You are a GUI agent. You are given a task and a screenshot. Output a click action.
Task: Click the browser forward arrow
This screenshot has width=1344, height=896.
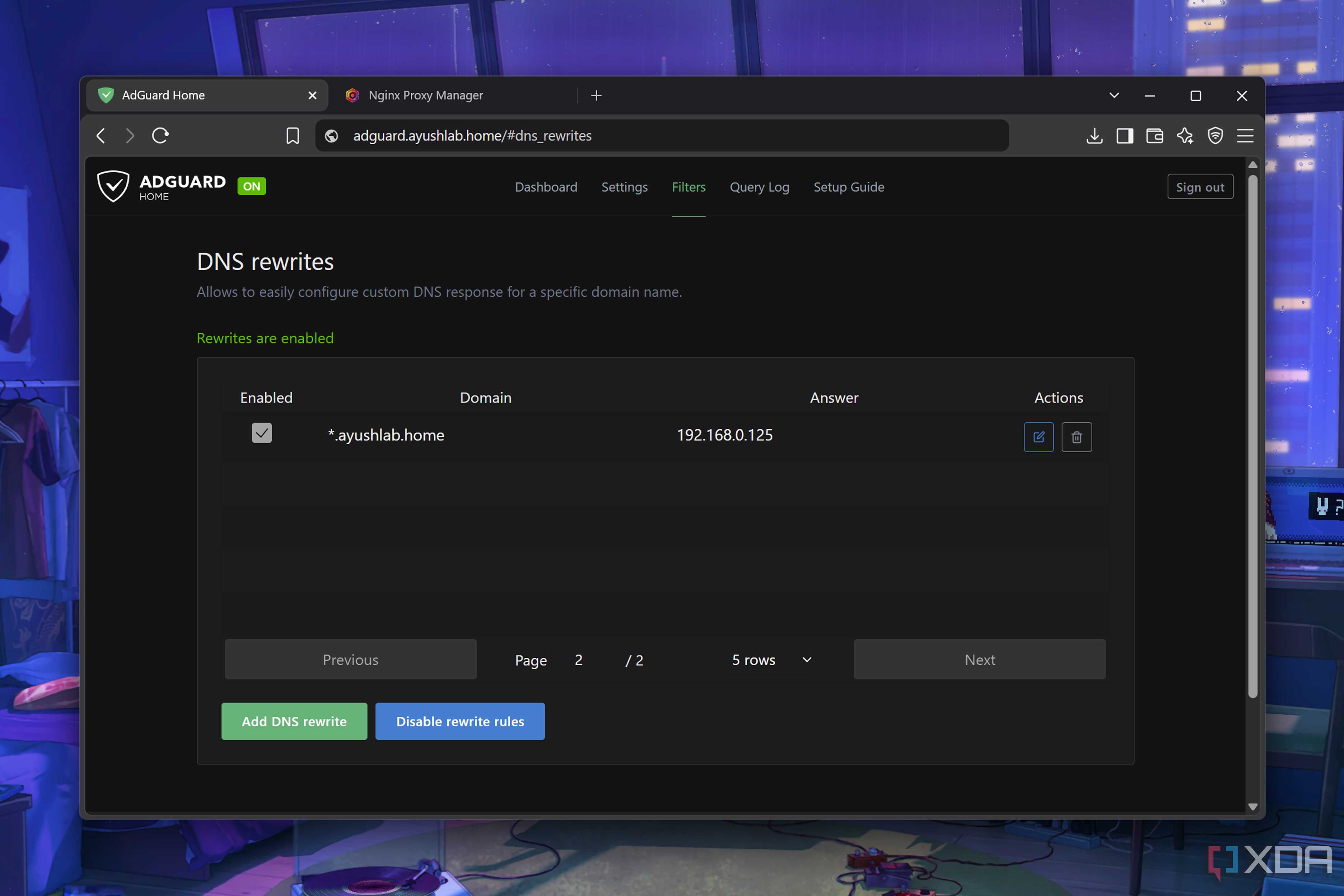click(x=130, y=136)
